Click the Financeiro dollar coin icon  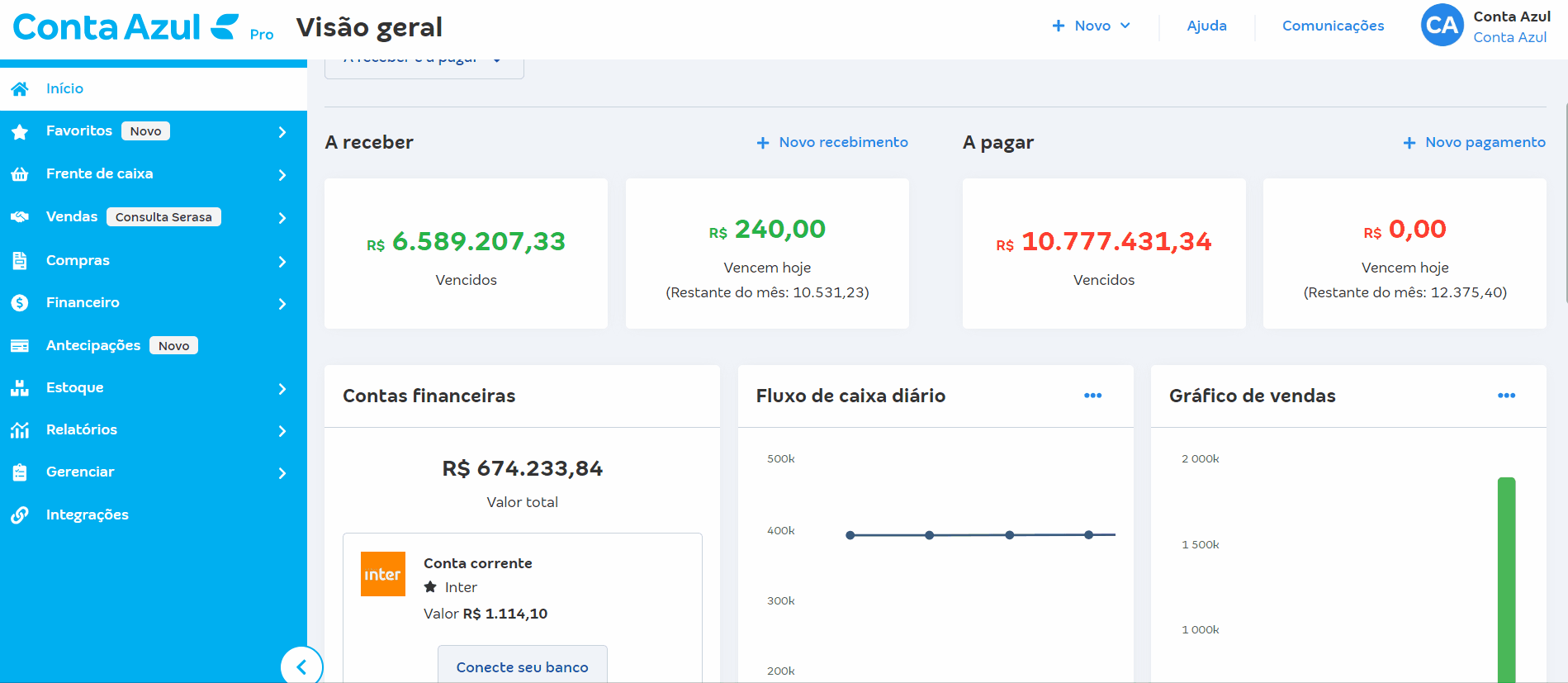point(20,303)
